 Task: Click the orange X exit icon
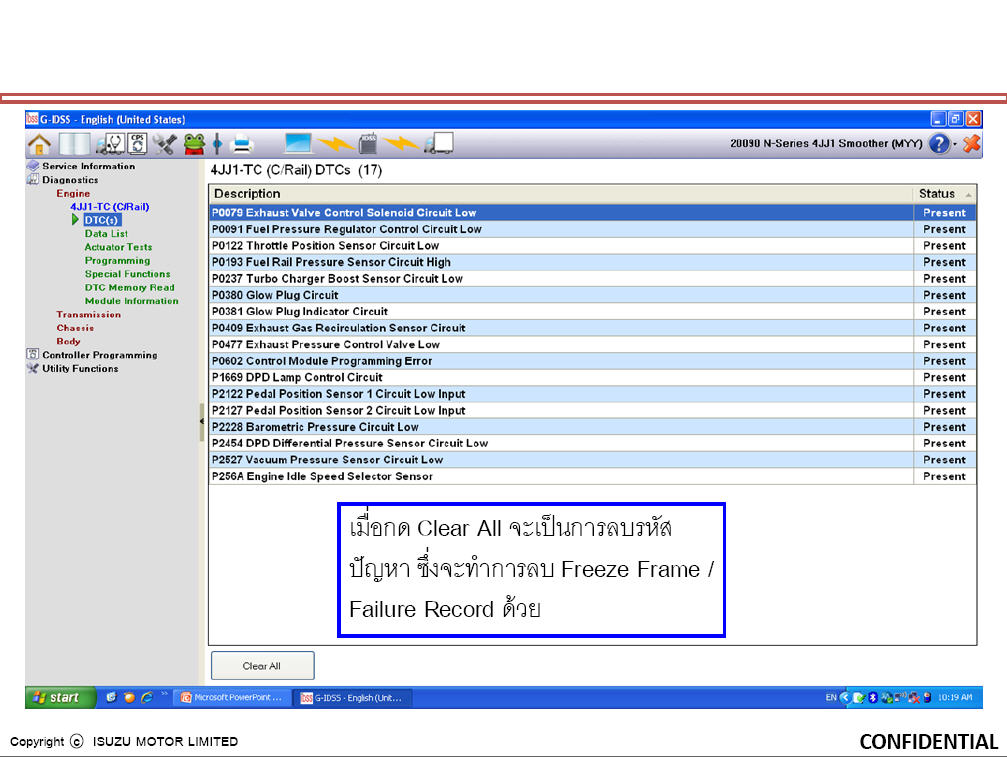[972, 143]
